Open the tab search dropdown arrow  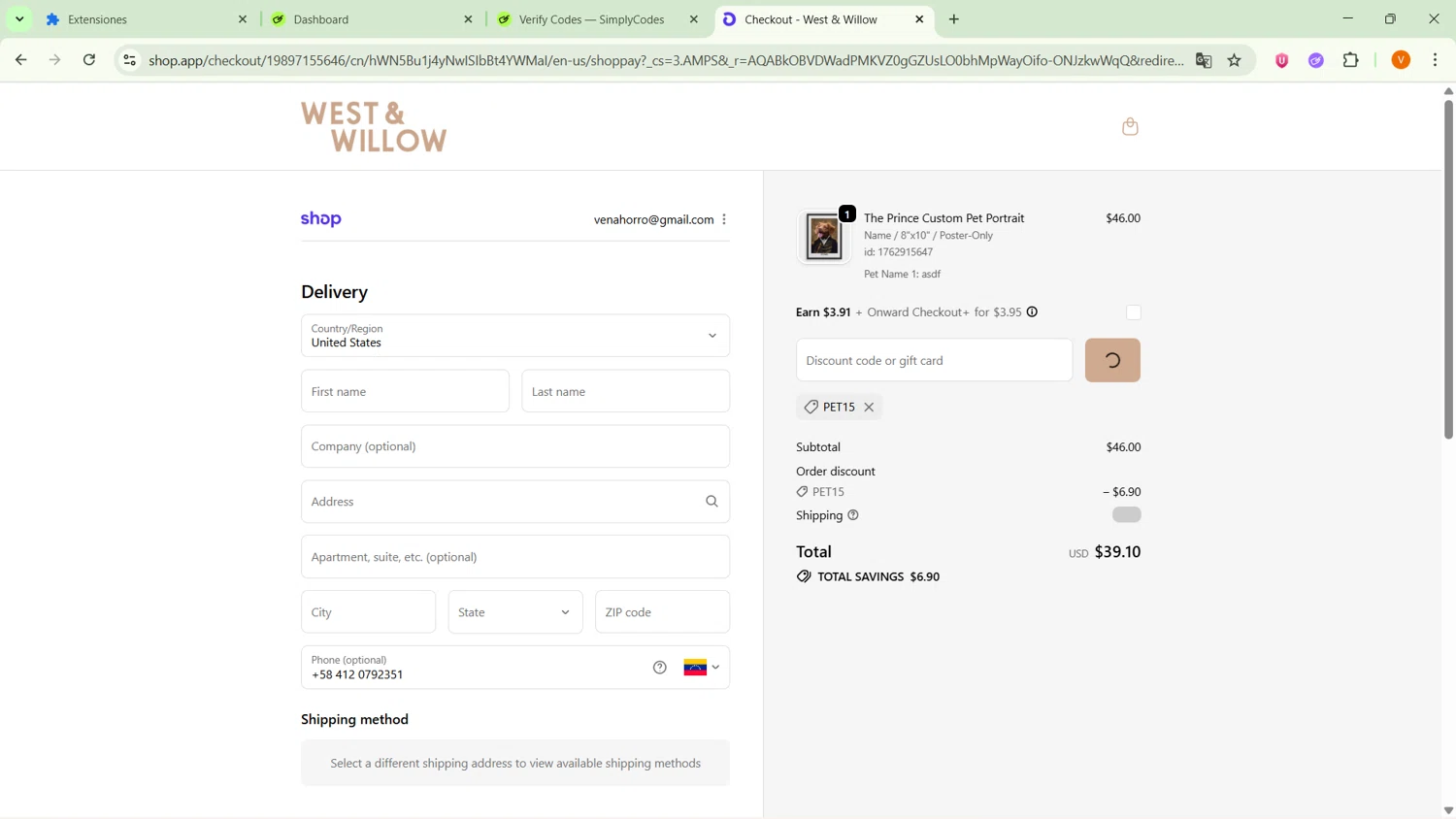(x=19, y=19)
